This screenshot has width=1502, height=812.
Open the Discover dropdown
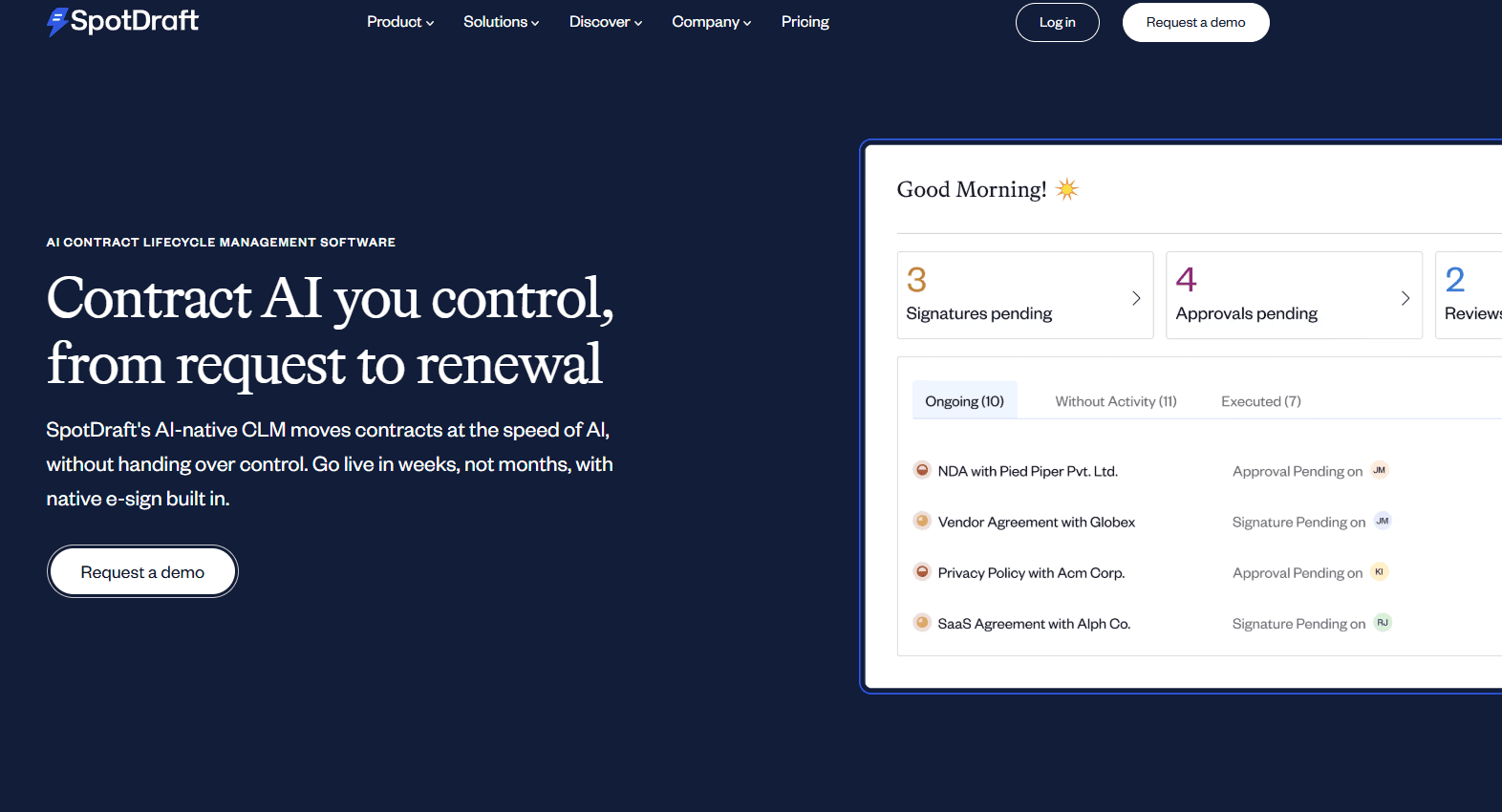(x=606, y=22)
